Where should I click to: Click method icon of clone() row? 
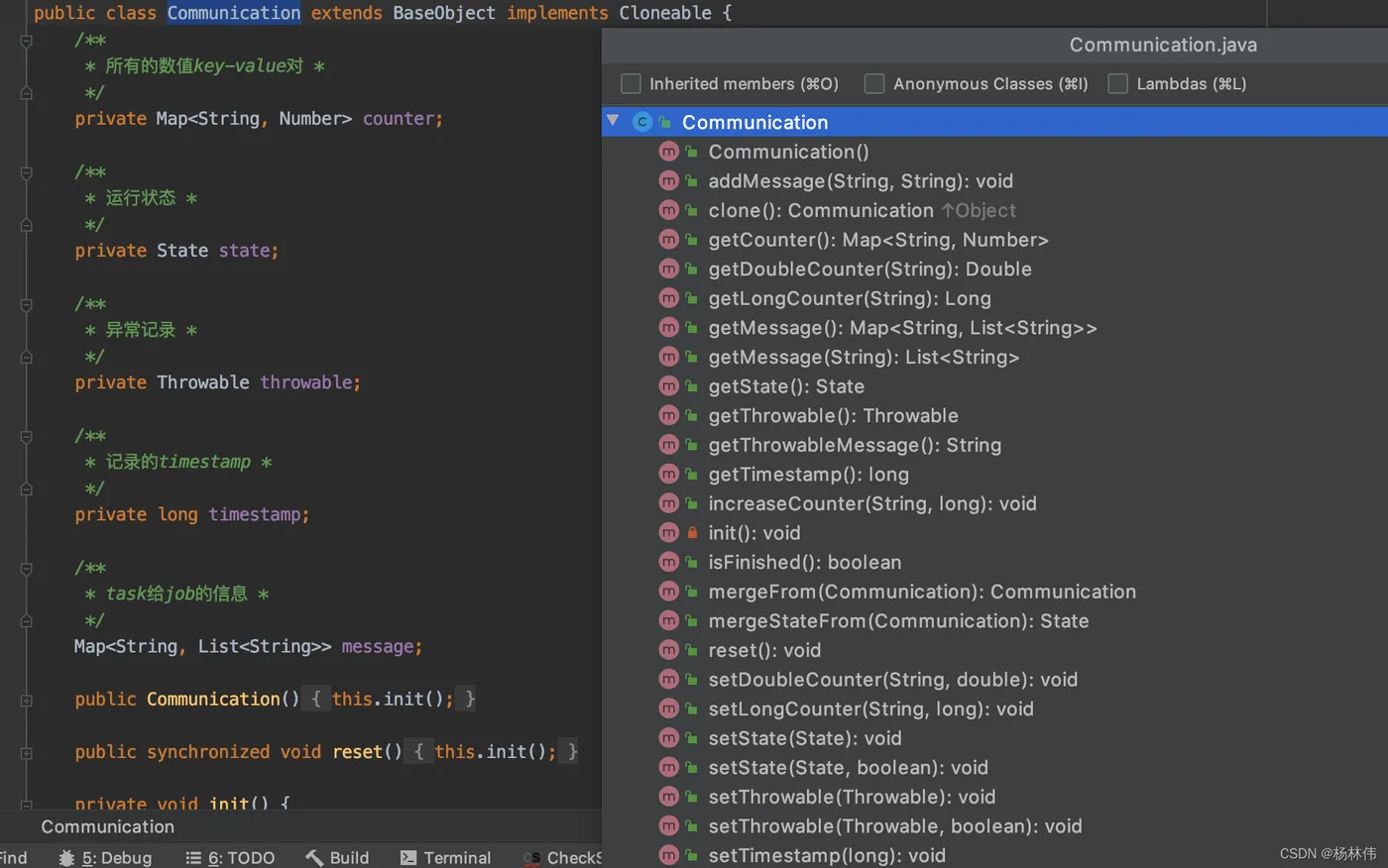coord(669,210)
